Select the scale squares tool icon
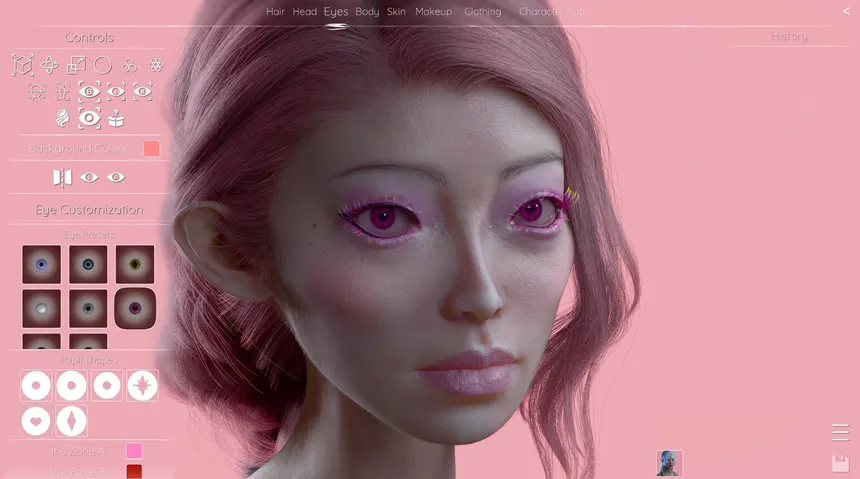The width and height of the screenshot is (860, 479). (x=76, y=65)
